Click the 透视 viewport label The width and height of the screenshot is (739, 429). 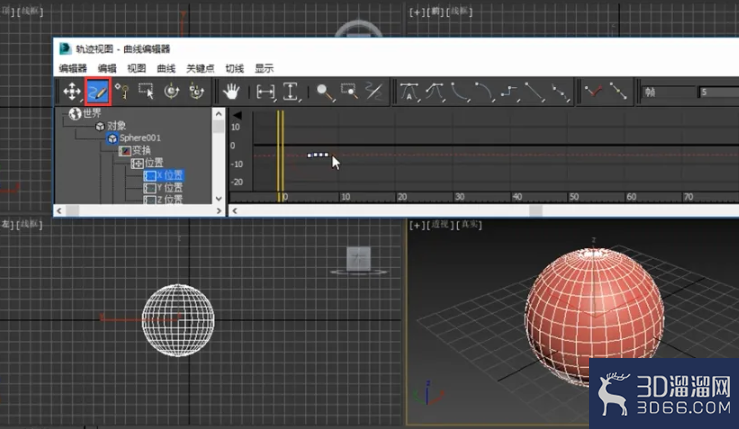(440, 224)
